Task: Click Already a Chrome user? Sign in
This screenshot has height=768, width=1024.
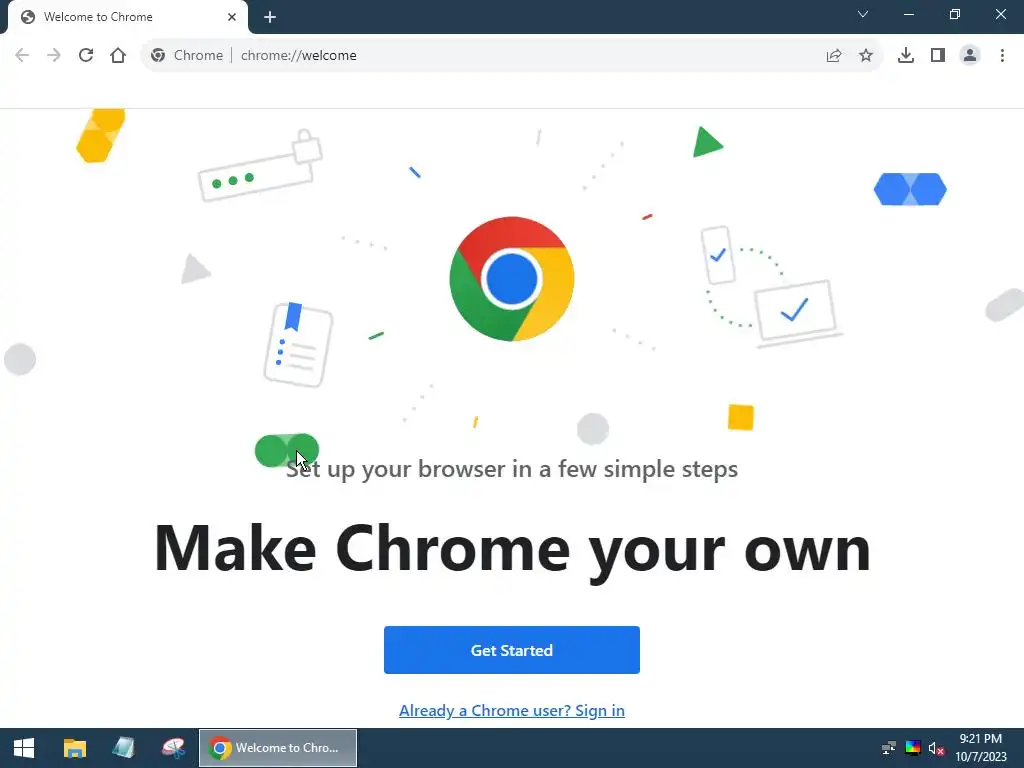Action: click(x=512, y=711)
